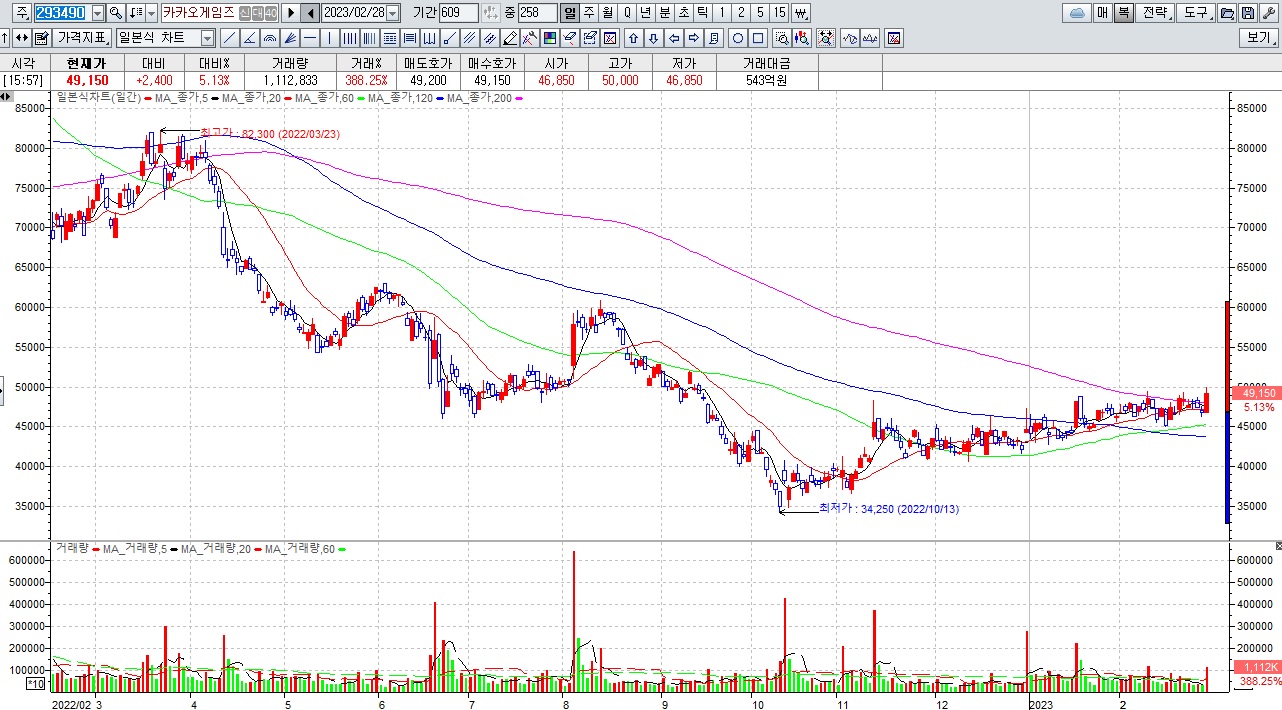
Task: Open the sort order dropdown arrow
Action: [152, 13]
